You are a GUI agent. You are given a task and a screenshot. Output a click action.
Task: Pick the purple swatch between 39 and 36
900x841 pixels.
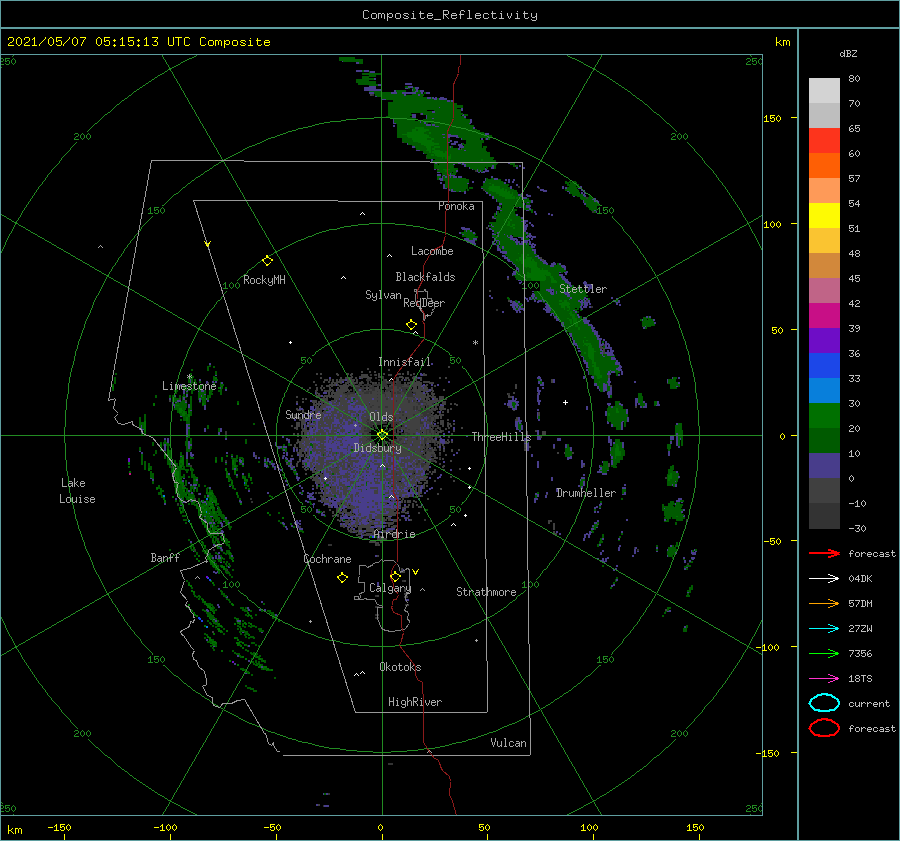pyautogui.click(x=824, y=340)
